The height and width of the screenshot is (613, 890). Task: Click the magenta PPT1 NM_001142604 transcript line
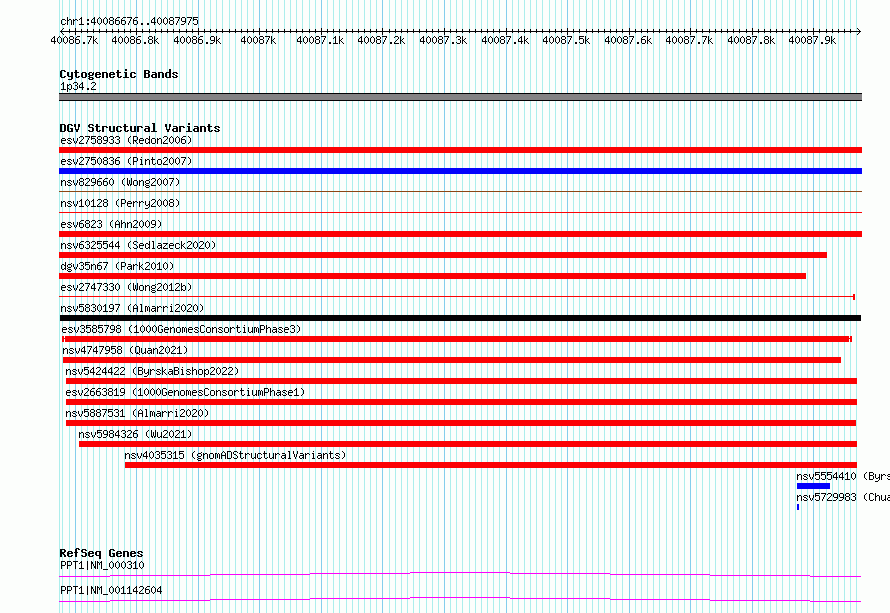click(x=460, y=599)
